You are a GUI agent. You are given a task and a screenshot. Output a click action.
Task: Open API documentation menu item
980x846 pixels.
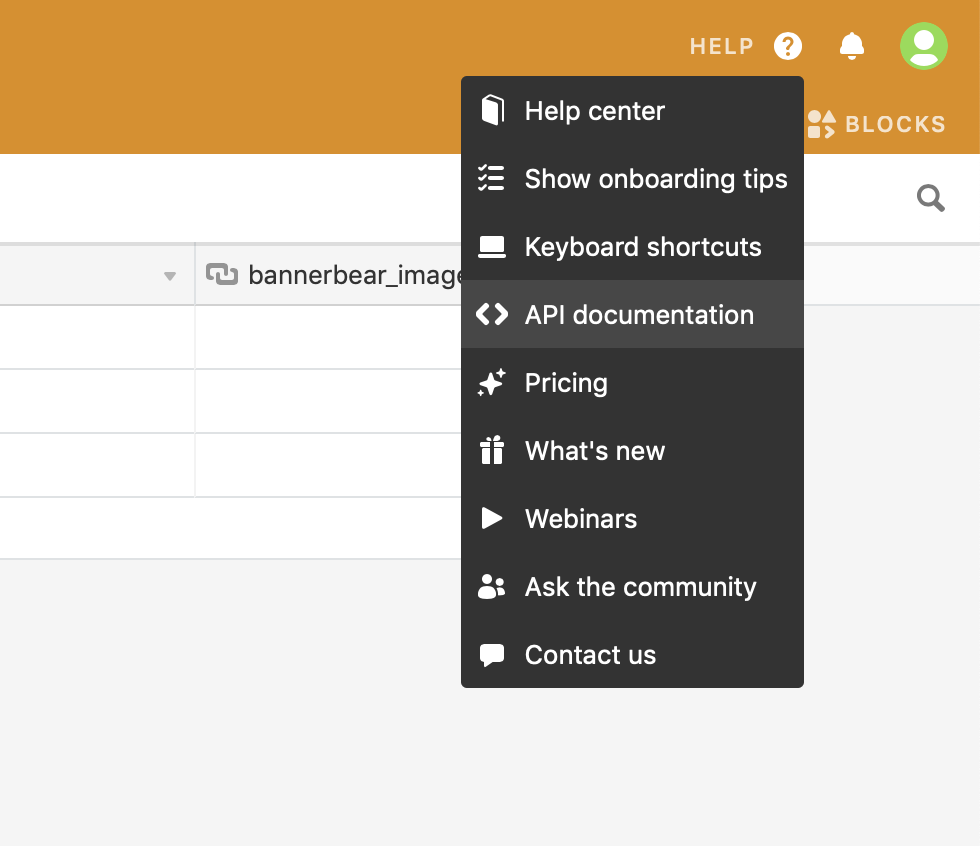coord(639,314)
